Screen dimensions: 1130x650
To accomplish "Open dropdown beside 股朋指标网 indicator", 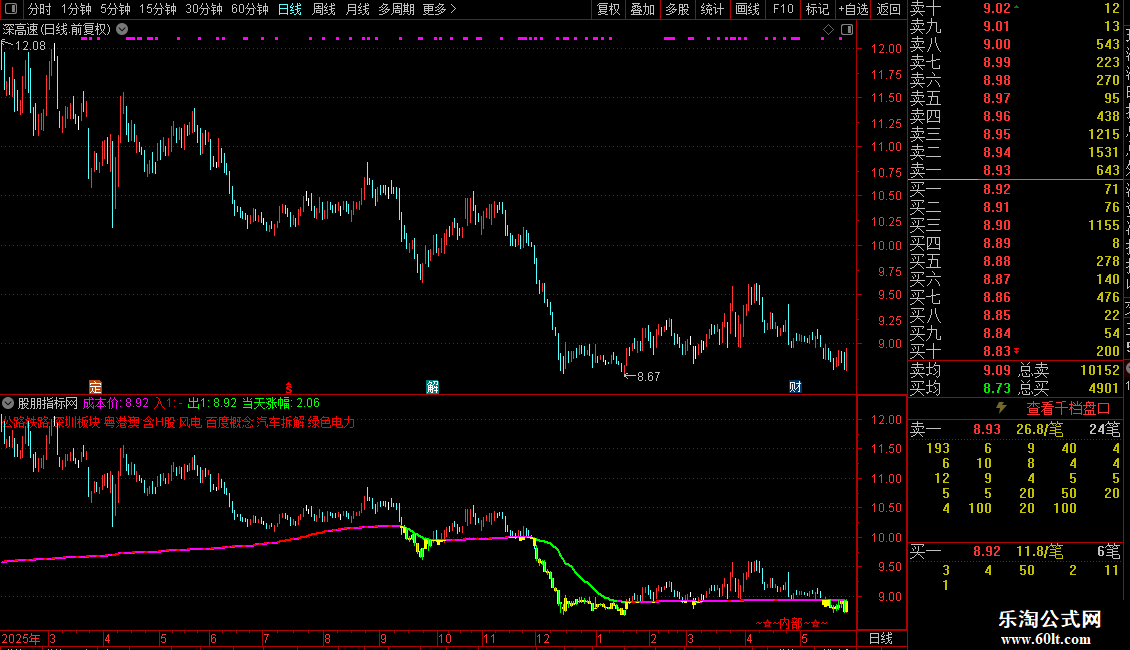I will (x=8, y=403).
